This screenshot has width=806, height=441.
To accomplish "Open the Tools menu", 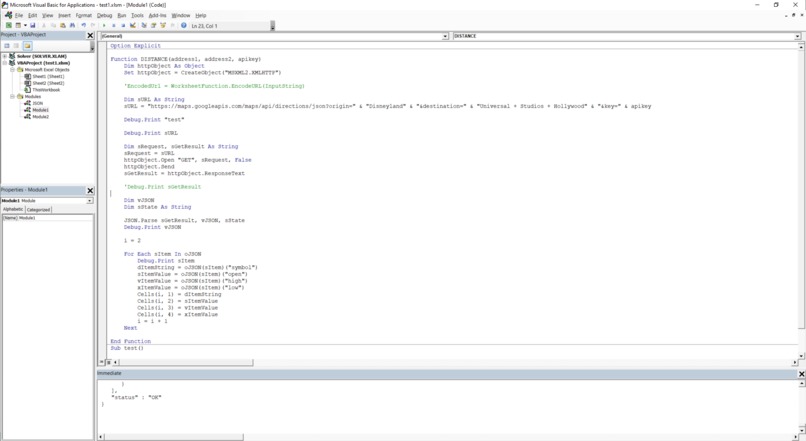I will coord(137,15).
